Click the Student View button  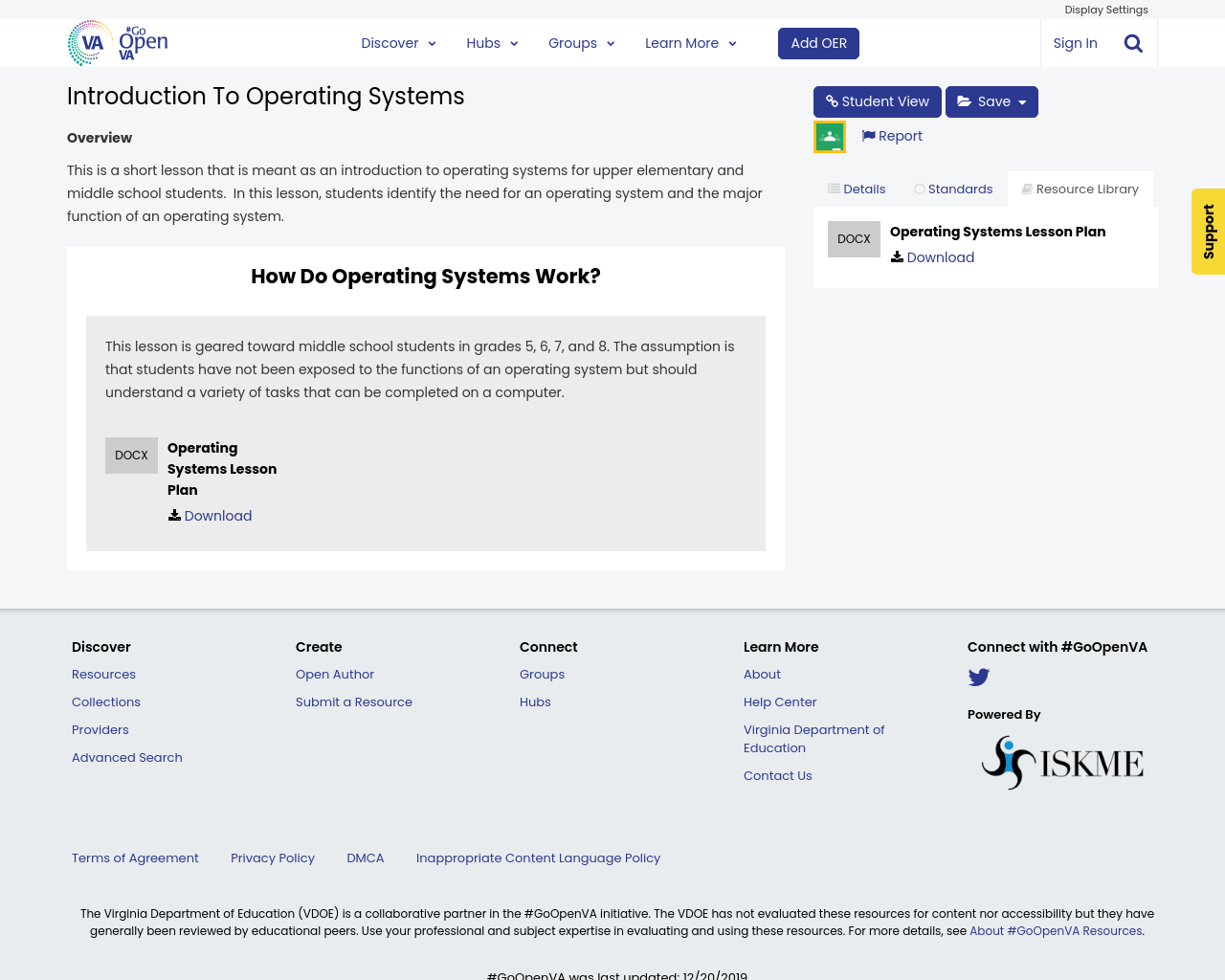point(877,101)
